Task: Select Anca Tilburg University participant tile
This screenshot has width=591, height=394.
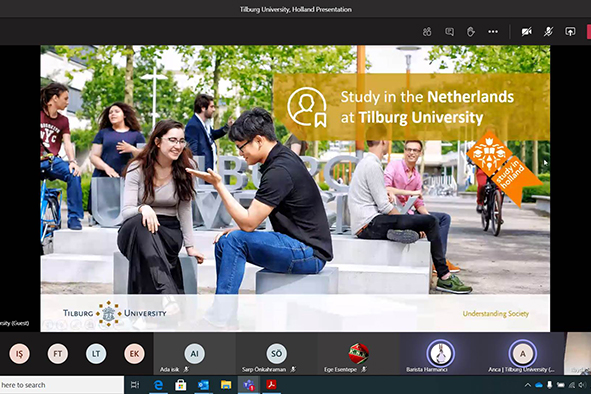Action: click(523, 354)
